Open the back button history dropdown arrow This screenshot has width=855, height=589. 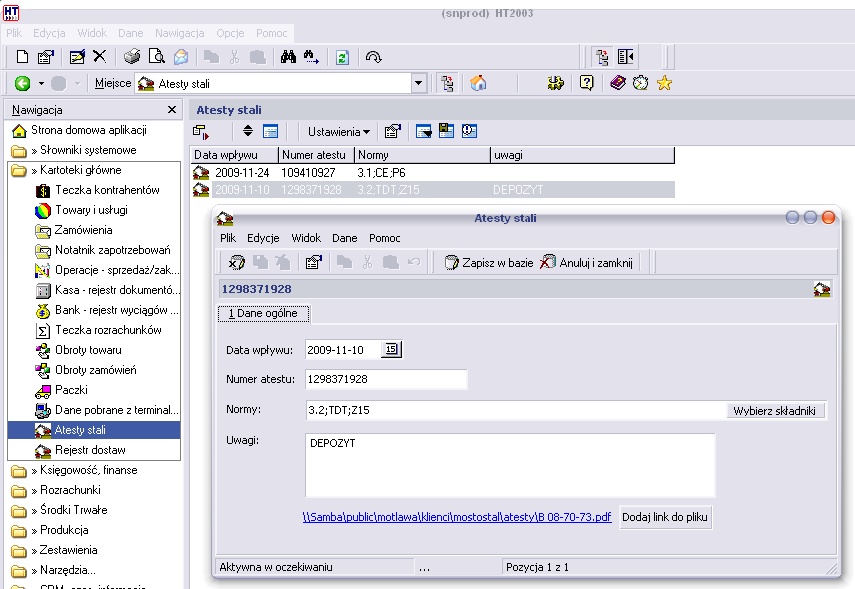pos(41,84)
